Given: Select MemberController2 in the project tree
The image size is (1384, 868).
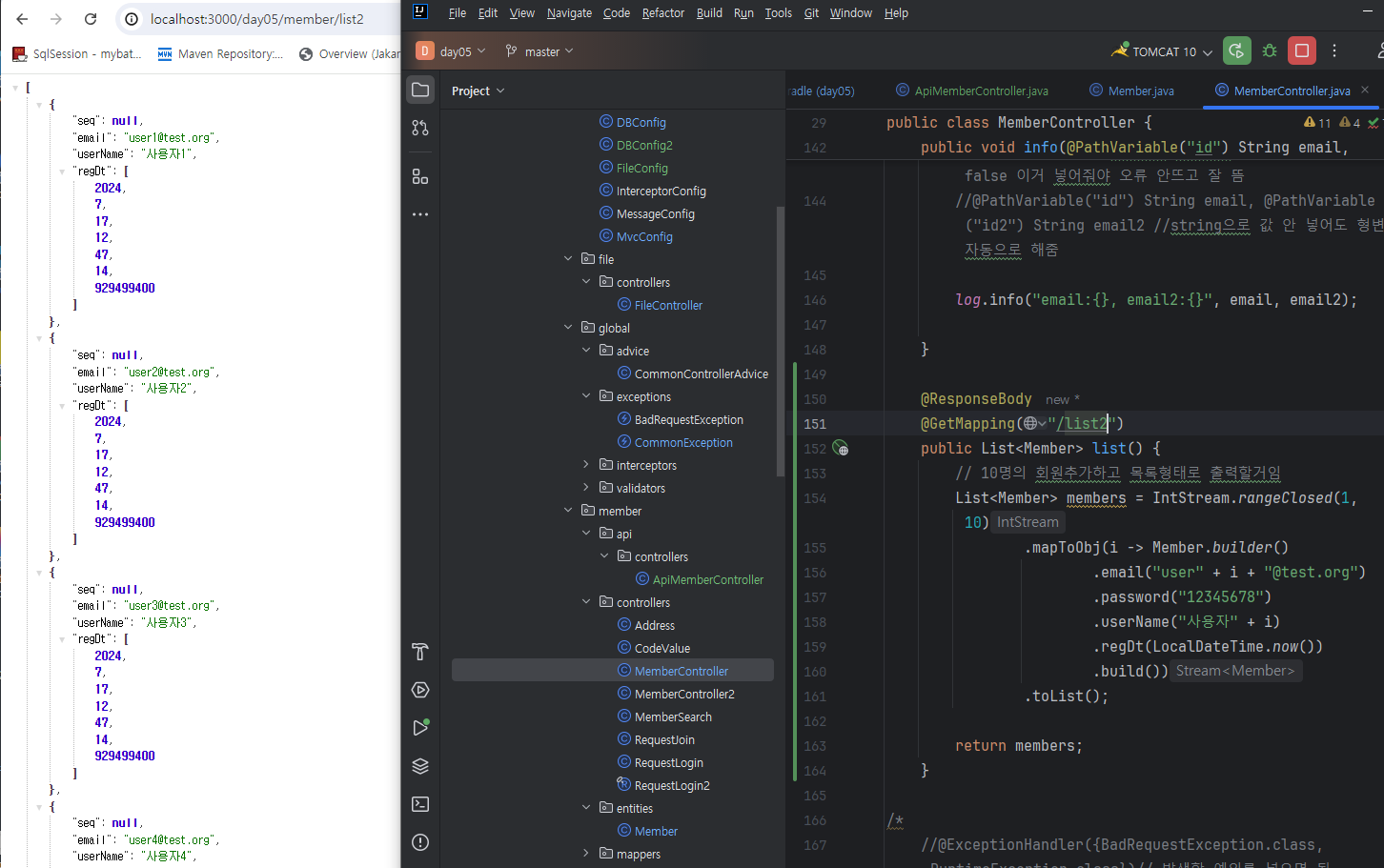Looking at the screenshot, I should click(683, 694).
